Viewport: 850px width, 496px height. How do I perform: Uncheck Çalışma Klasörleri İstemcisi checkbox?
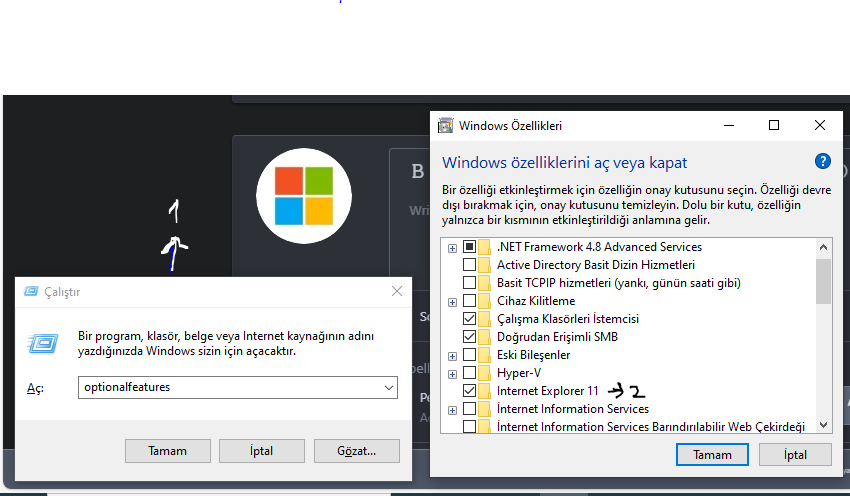(469, 318)
